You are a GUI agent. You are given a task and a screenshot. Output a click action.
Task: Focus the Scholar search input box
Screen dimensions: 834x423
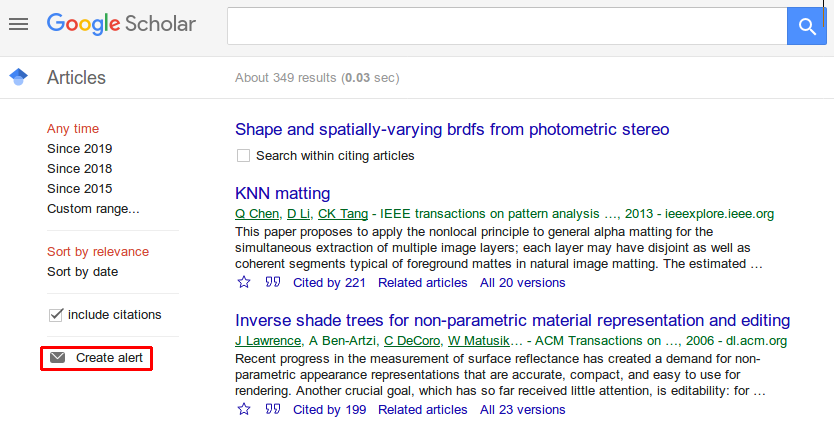(x=506, y=25)
